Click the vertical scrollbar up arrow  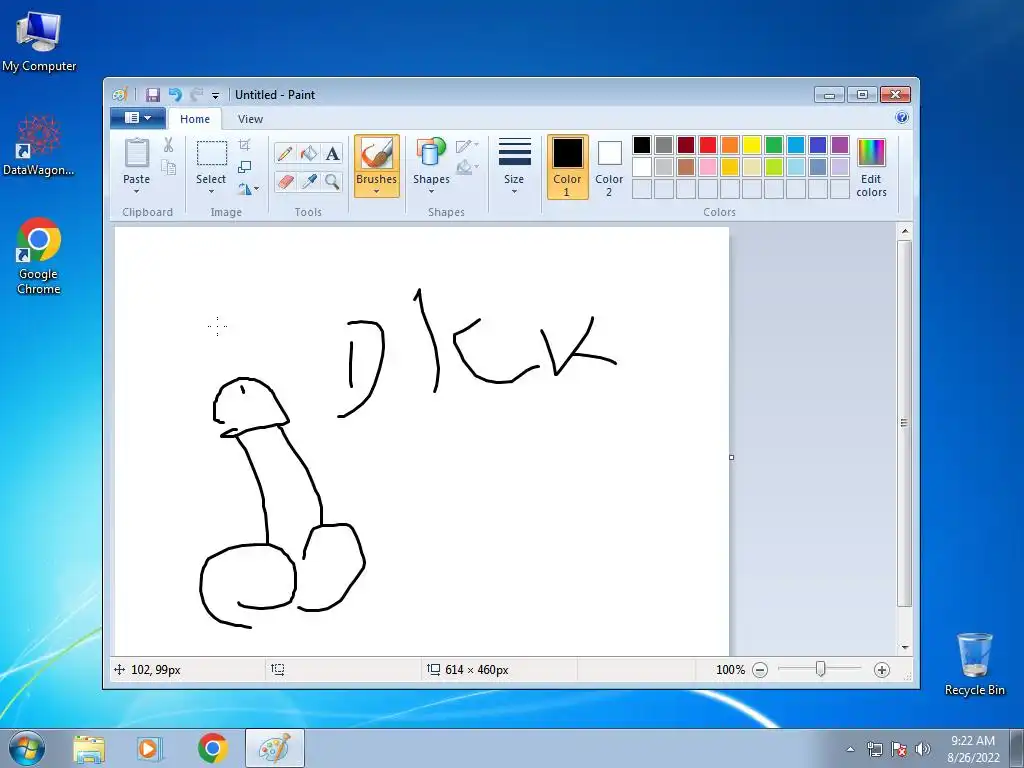tap(904, 231)
